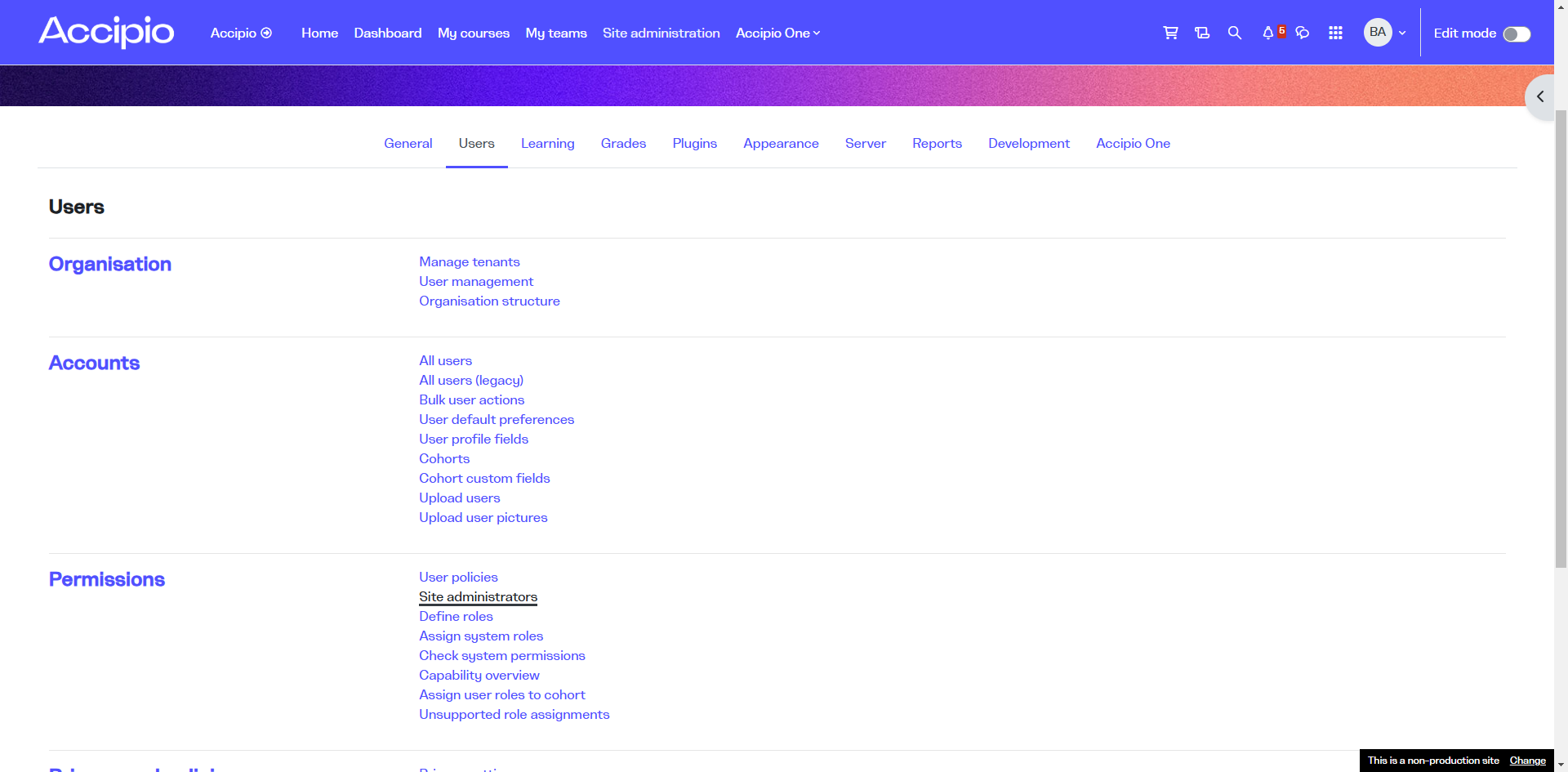The image size is (1568, 772).
Task: Open Site administrators
Action: (x=479, y=596)
